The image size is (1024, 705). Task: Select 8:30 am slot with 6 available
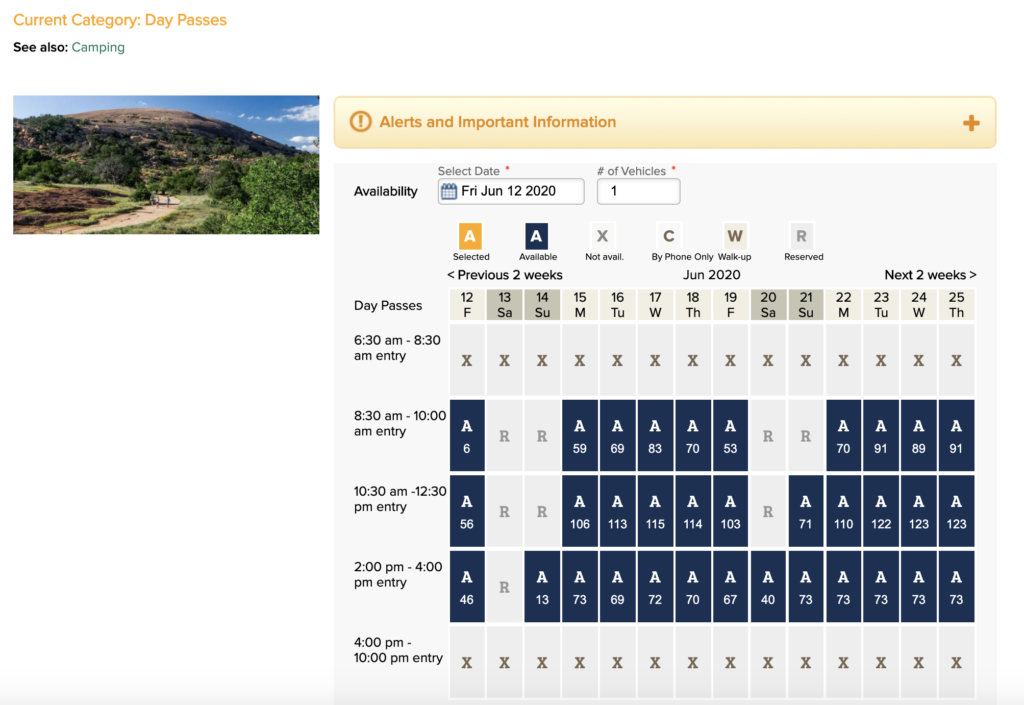467,436
